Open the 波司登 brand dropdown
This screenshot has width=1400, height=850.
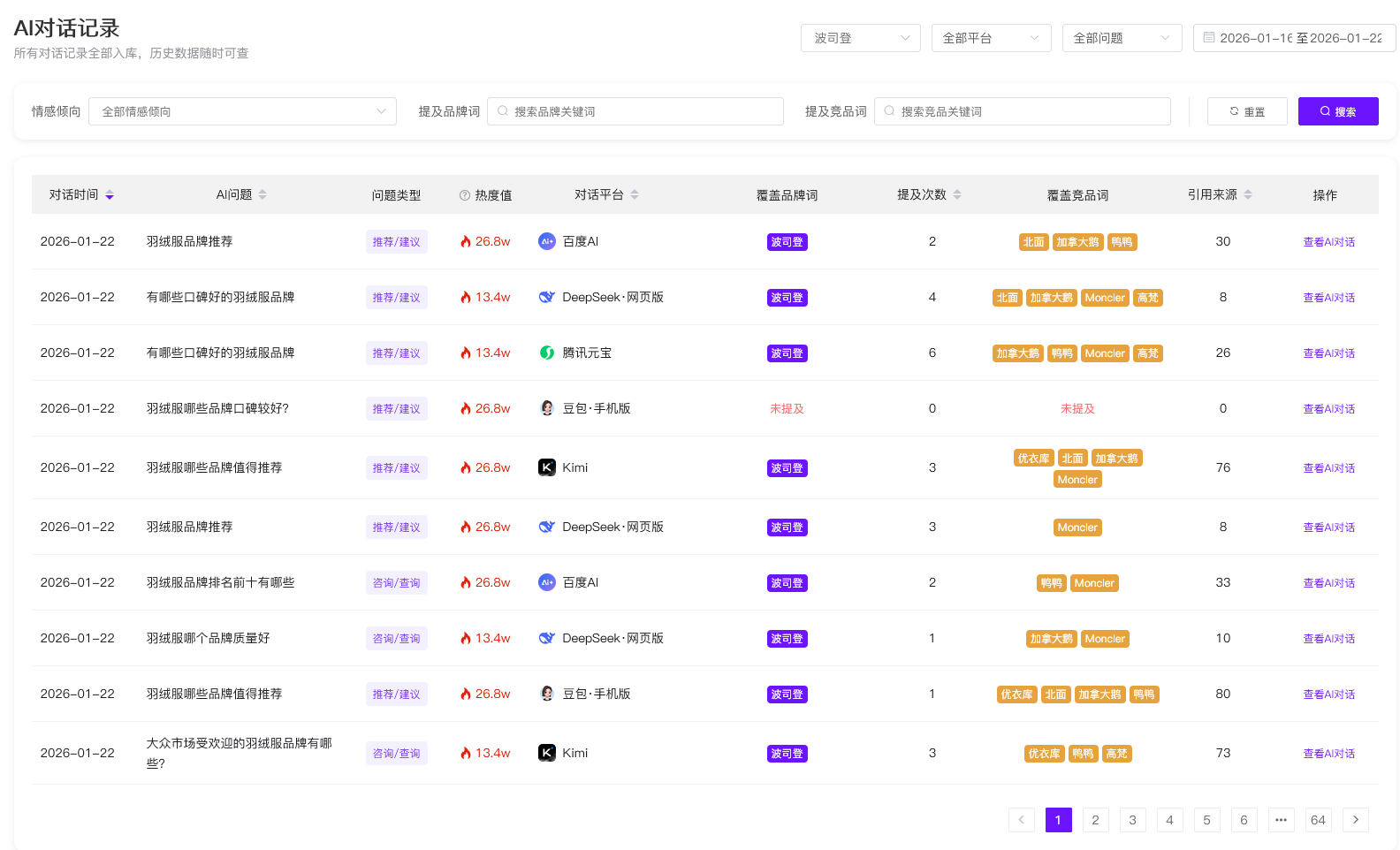tap(860, 38)
